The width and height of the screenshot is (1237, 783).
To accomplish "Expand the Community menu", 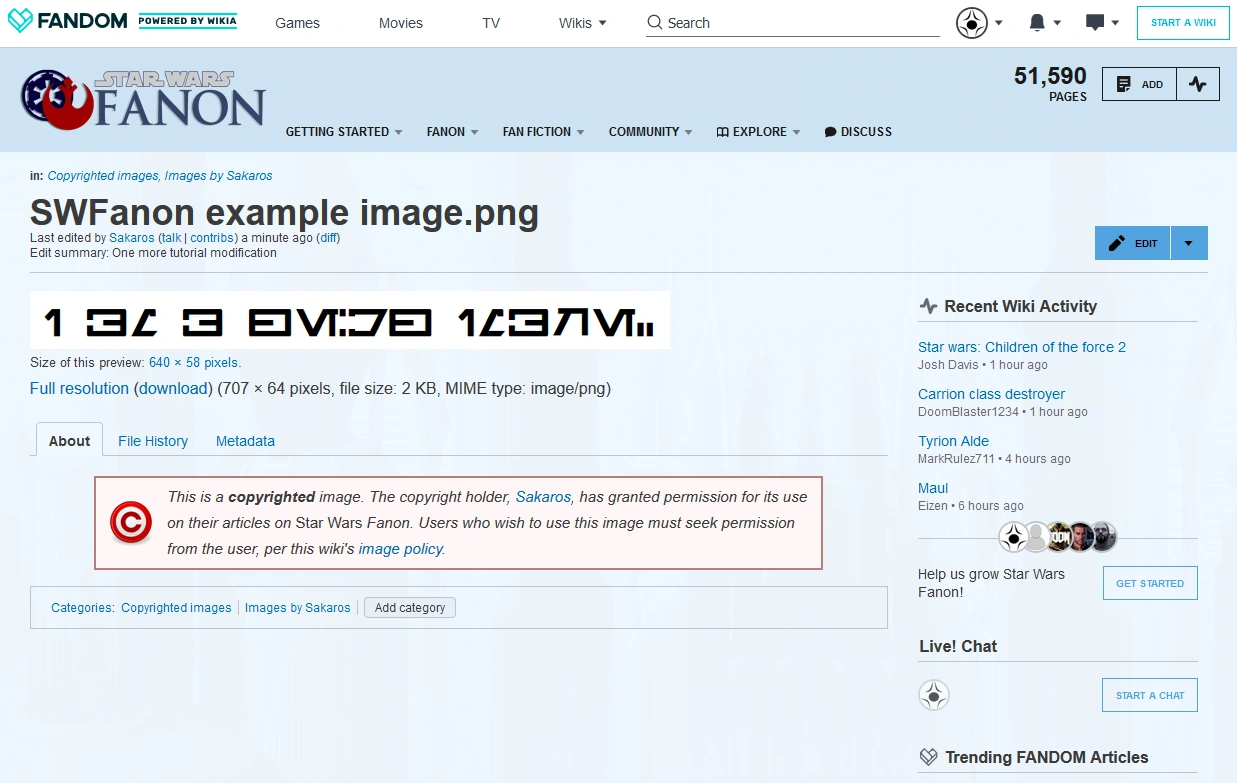I will pos(650,132).
